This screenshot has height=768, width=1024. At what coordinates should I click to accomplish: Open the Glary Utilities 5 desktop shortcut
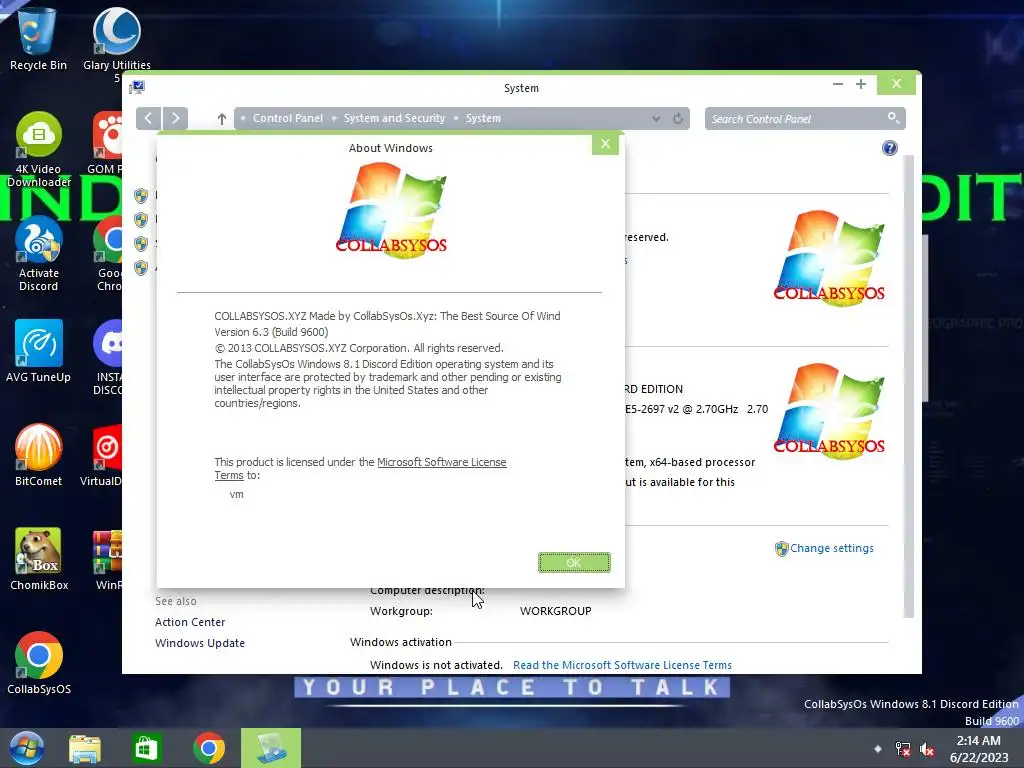coord(116,42)
